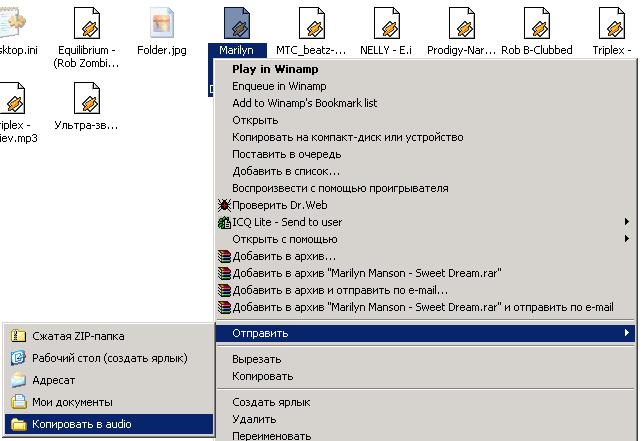
Task: Open the Открыть с помощью submenu
Action: (425, 239)
